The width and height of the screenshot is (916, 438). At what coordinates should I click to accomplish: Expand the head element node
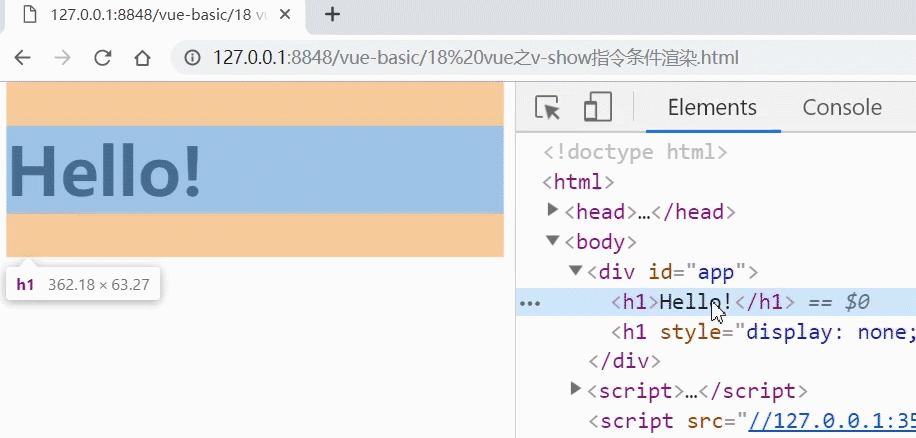(553, 210)
